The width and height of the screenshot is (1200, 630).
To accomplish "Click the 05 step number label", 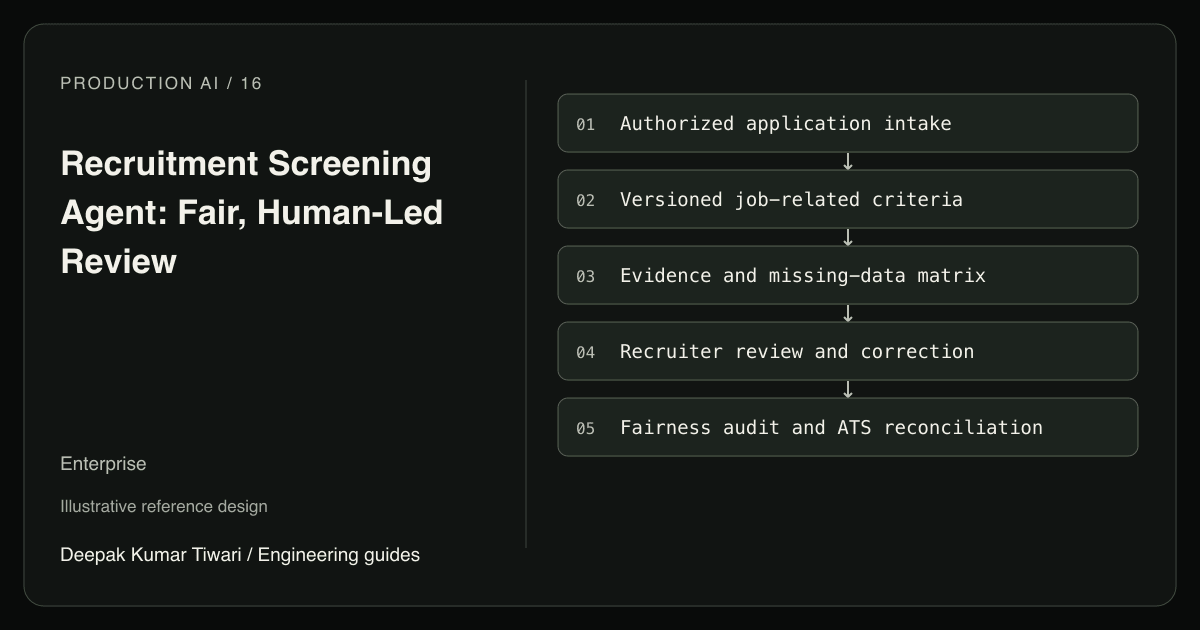I will point(585,428).
